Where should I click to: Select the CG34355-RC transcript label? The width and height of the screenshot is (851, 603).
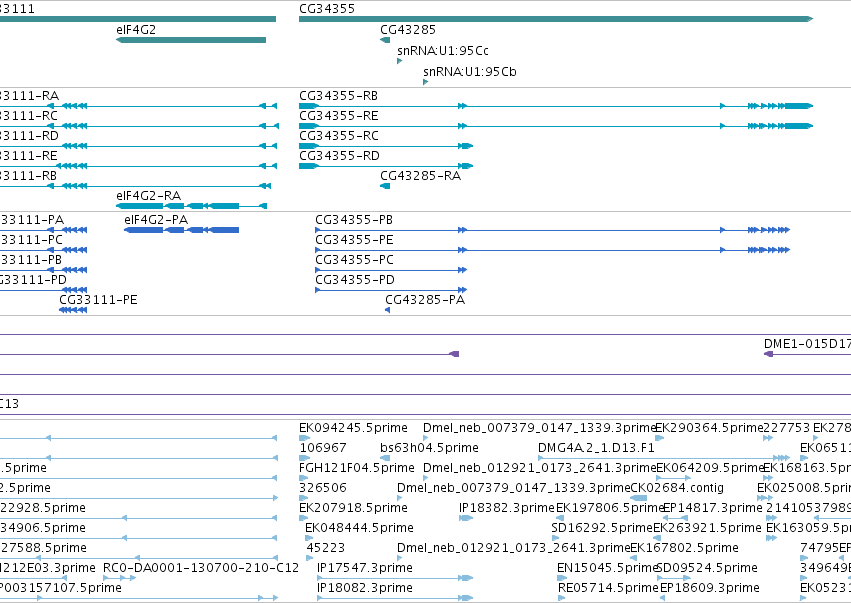[x=339, y=136]
